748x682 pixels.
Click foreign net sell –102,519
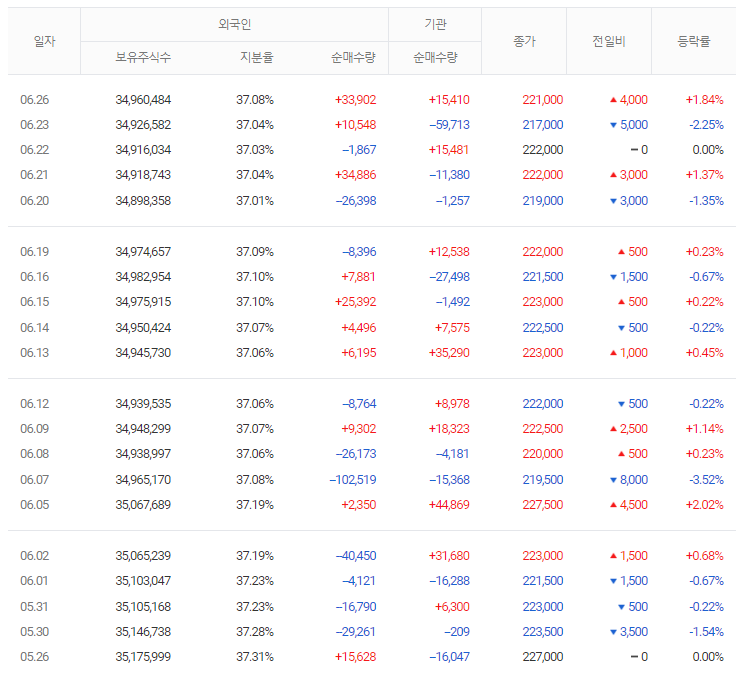pyautogui.click(x=353, y=480)
